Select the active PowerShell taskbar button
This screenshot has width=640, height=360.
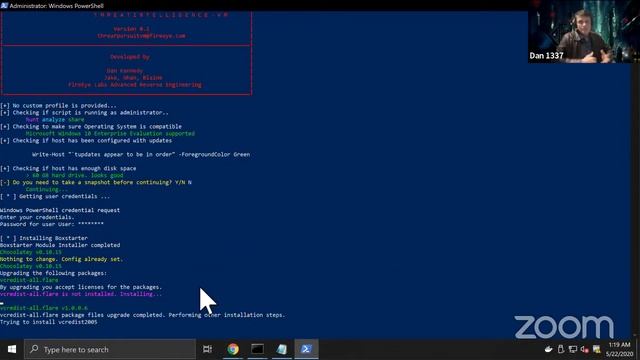tap(307, 349)
